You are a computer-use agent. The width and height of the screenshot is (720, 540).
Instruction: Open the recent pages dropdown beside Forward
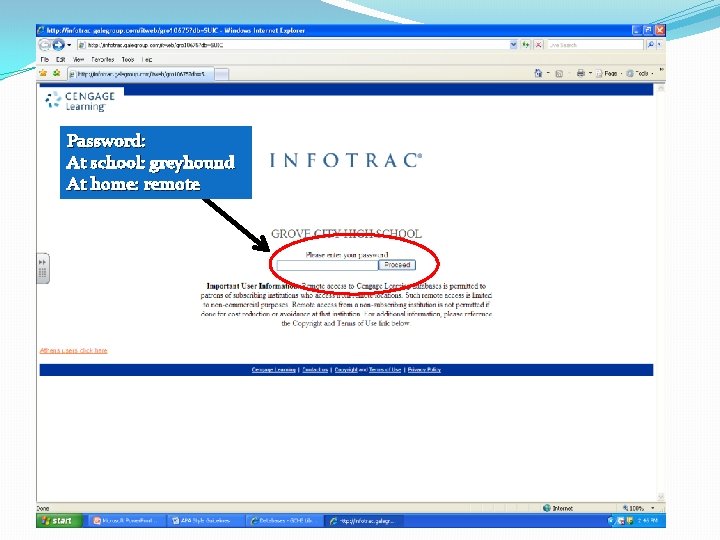pyautogui.click(x=69, y=45)
